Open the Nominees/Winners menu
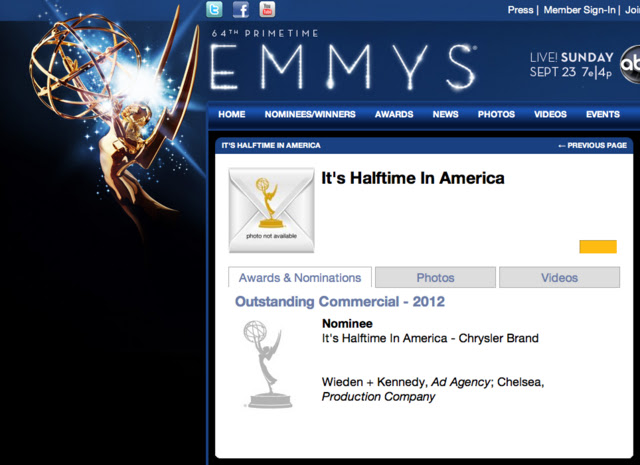This screenshot has width=640, height=465. click(310, 114)
